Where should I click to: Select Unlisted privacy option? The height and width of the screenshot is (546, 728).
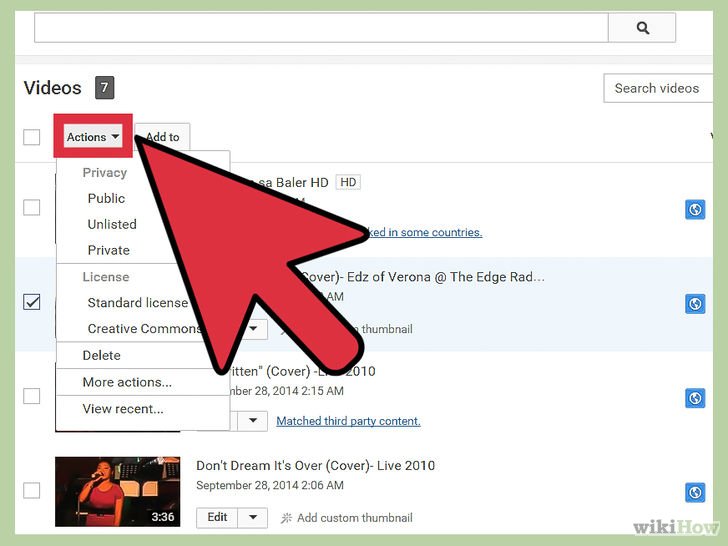pyautogui.click(x=112, y=224)
